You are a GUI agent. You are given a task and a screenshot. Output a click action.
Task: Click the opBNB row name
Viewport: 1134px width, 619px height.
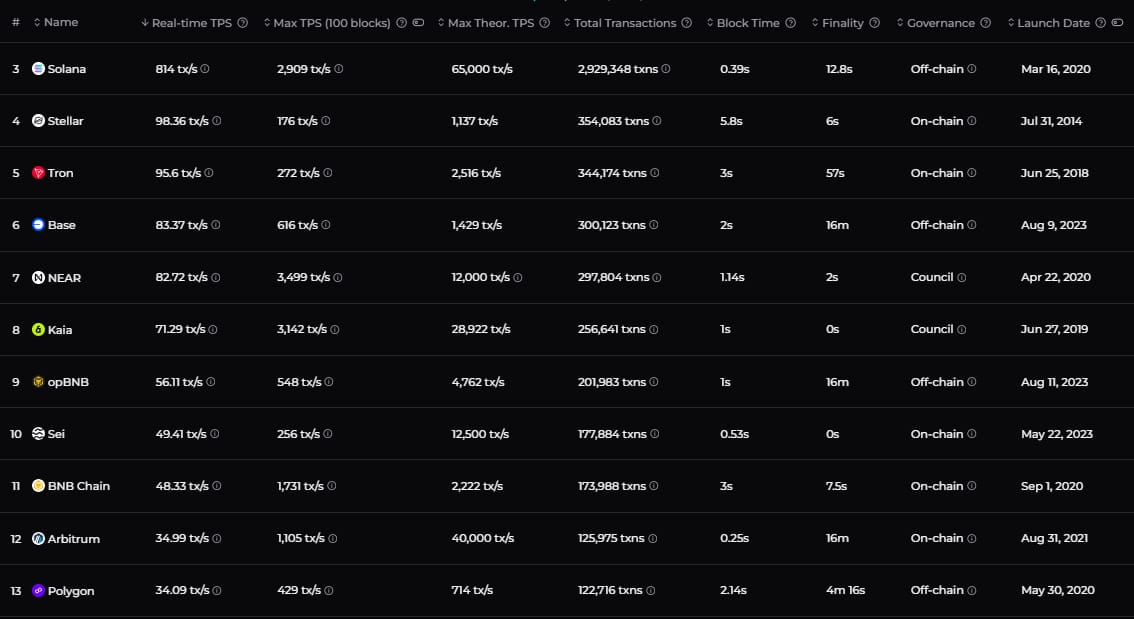pyautogui.click(x=68, y=382)
